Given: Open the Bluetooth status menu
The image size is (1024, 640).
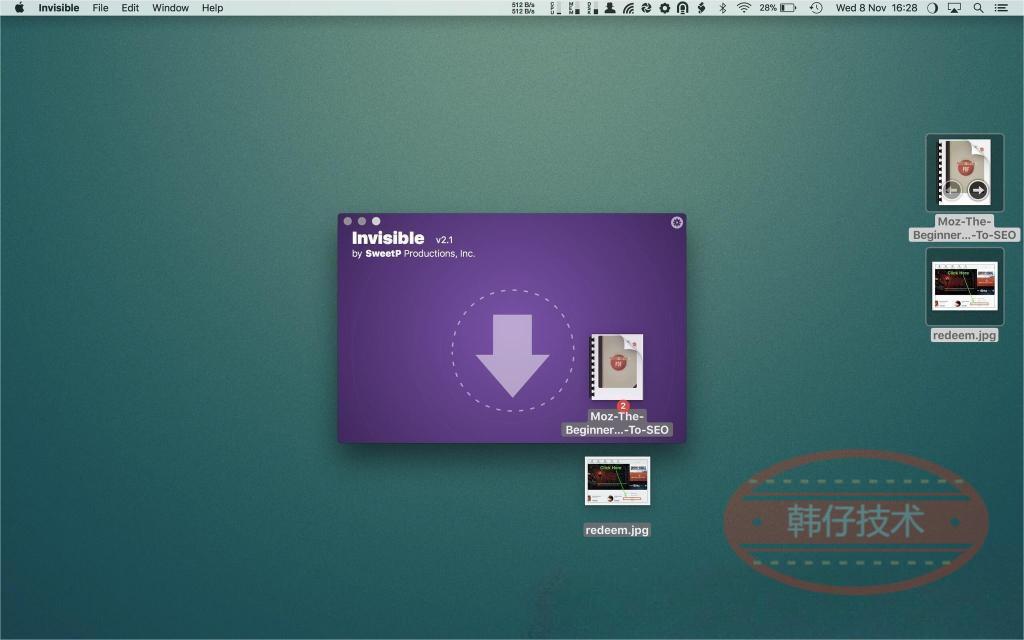Looking at the screenshot, I should coord(722,8).
